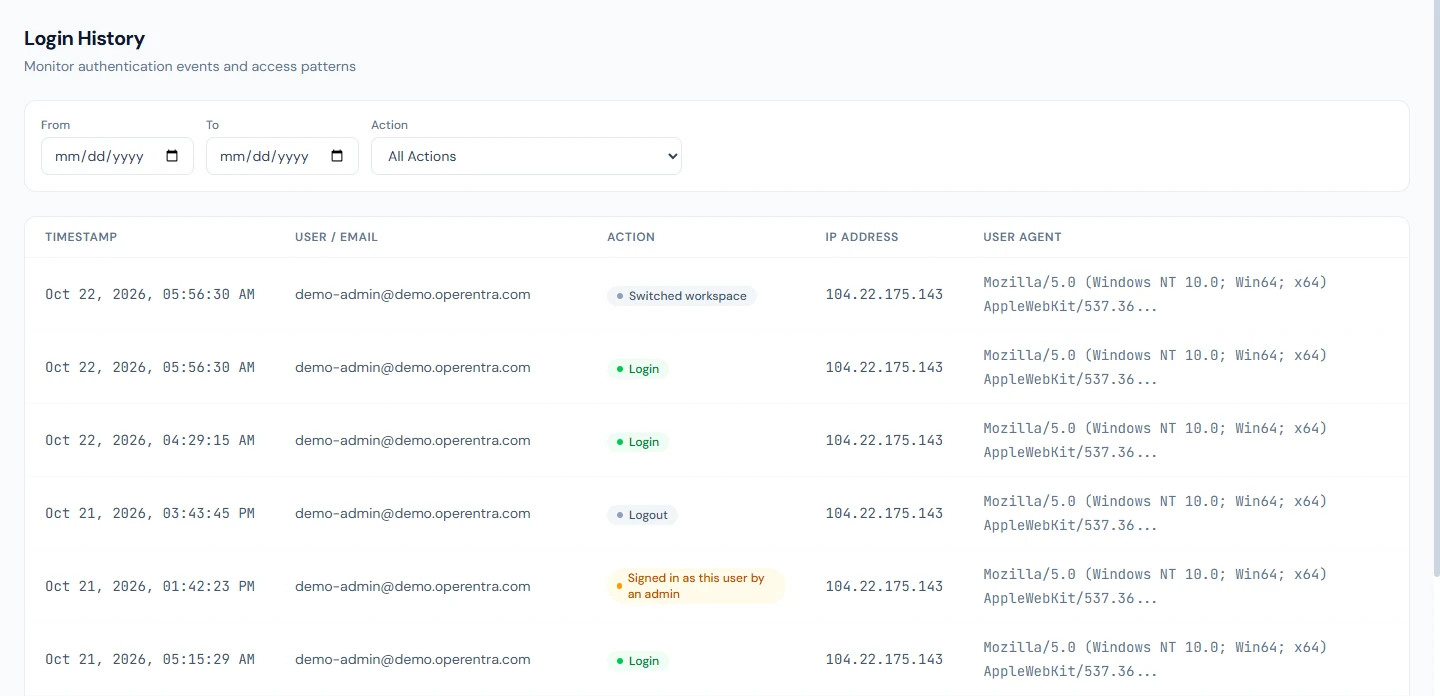Click the user agent in the Logout row
Viewport: 1440px width, 696px height.
click(x=1155, y=513)
